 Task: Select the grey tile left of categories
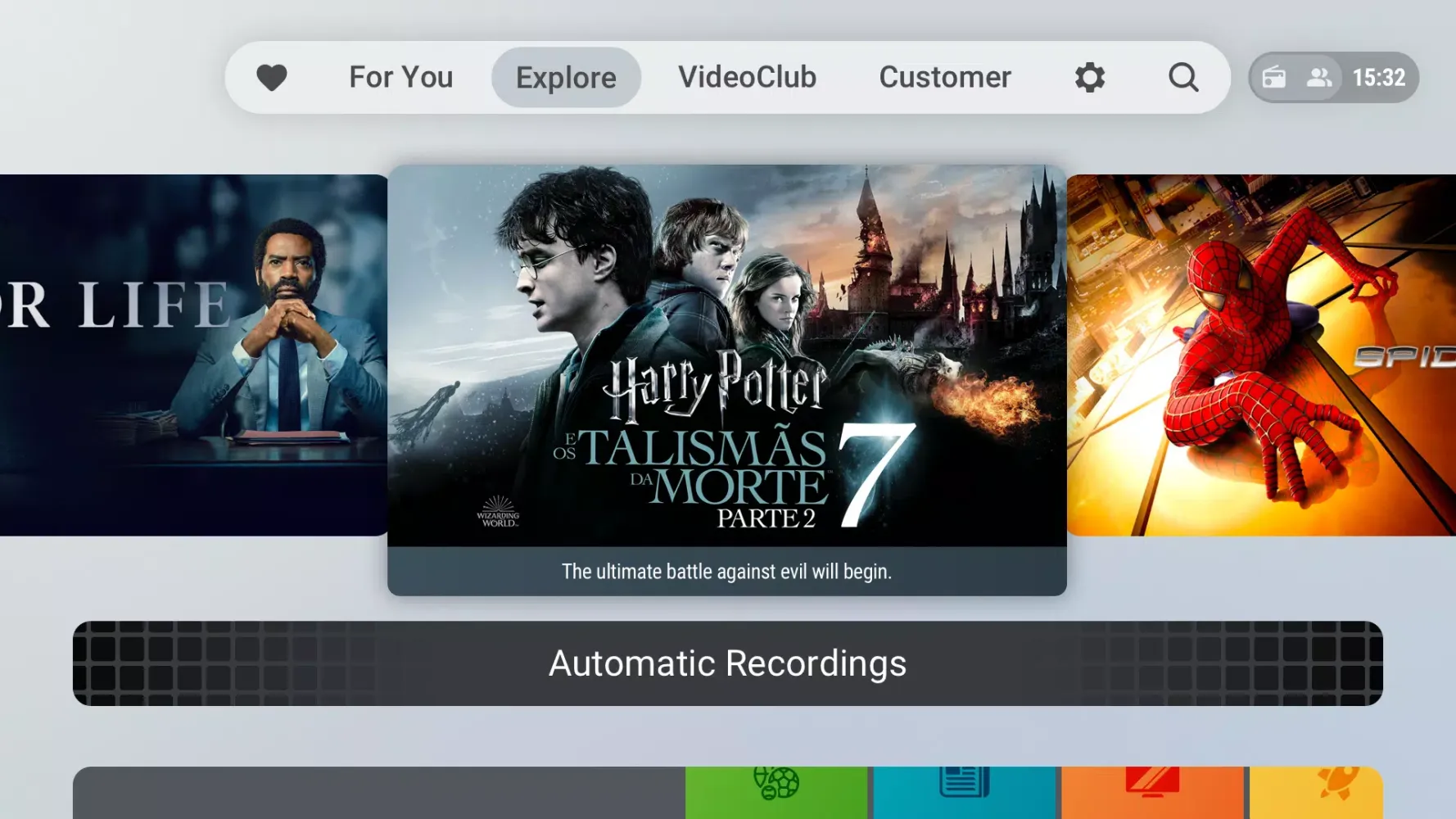click(379, 793)
